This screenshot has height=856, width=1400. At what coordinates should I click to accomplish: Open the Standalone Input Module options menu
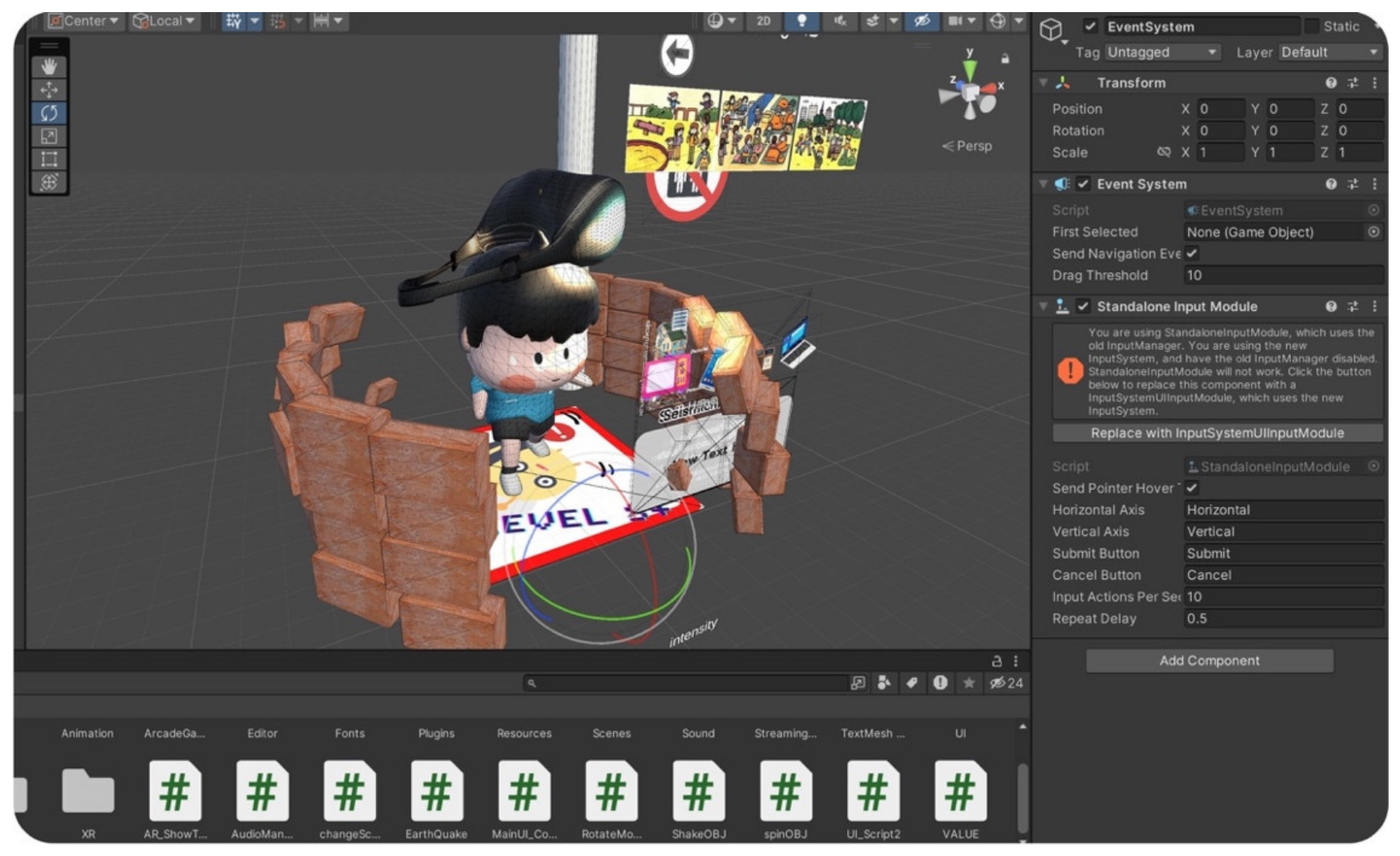(1375, 307)
